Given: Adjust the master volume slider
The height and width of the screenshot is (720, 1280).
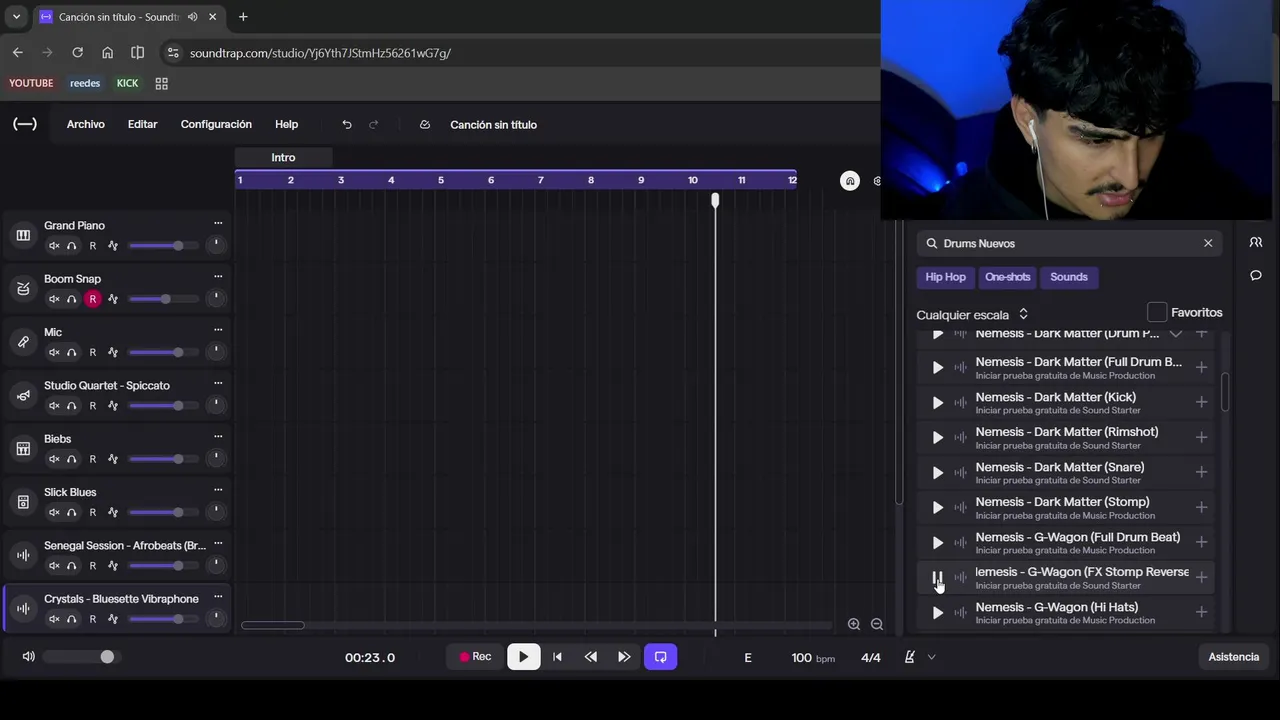Looking at the screenshot, I should coord(80,657).
